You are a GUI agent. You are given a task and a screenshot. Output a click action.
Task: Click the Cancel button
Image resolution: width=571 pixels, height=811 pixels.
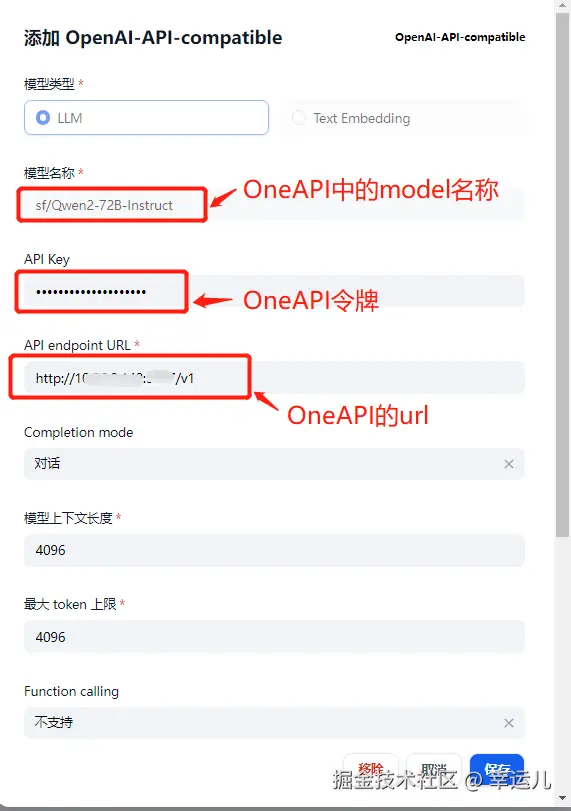coord(434,769)
